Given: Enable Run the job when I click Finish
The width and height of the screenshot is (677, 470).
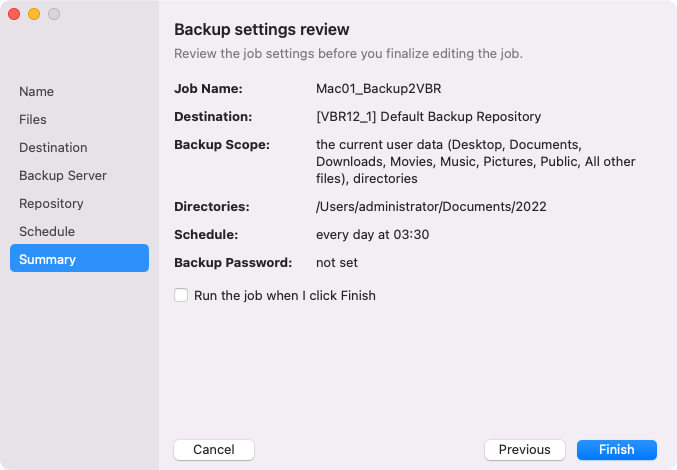Looking at the screenshot, I should 181,295.
